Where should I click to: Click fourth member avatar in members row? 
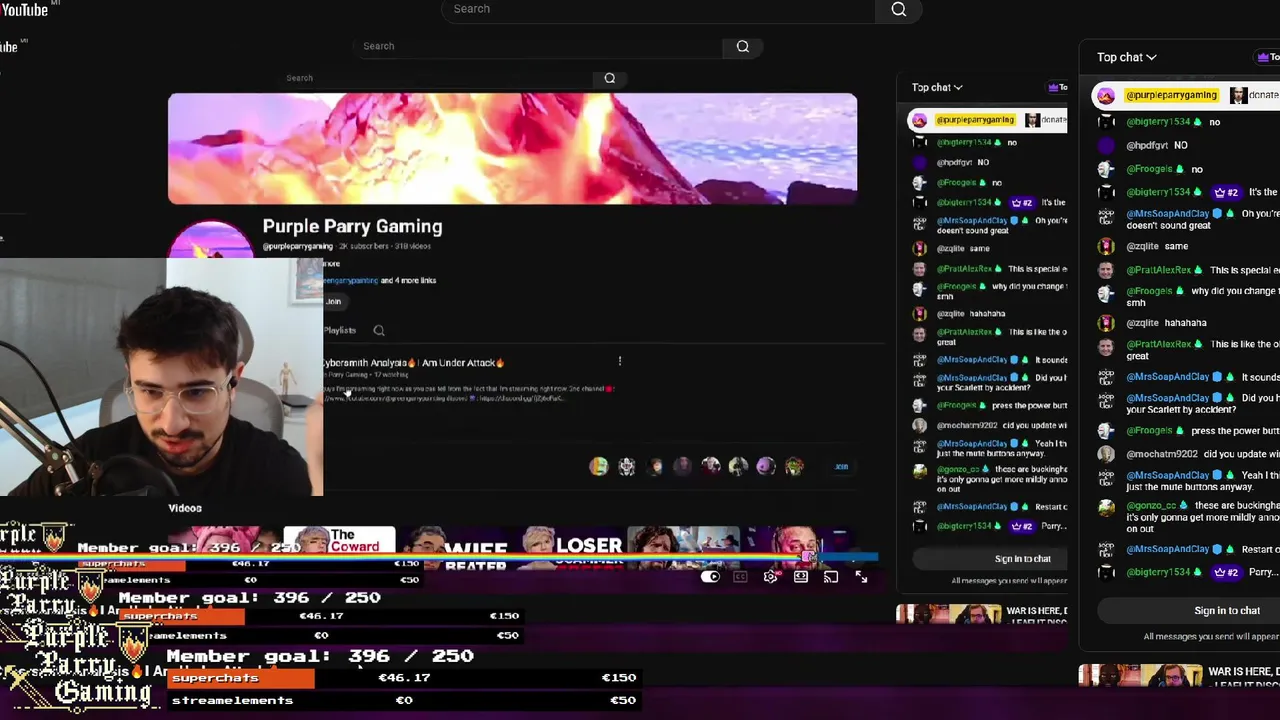682,466
